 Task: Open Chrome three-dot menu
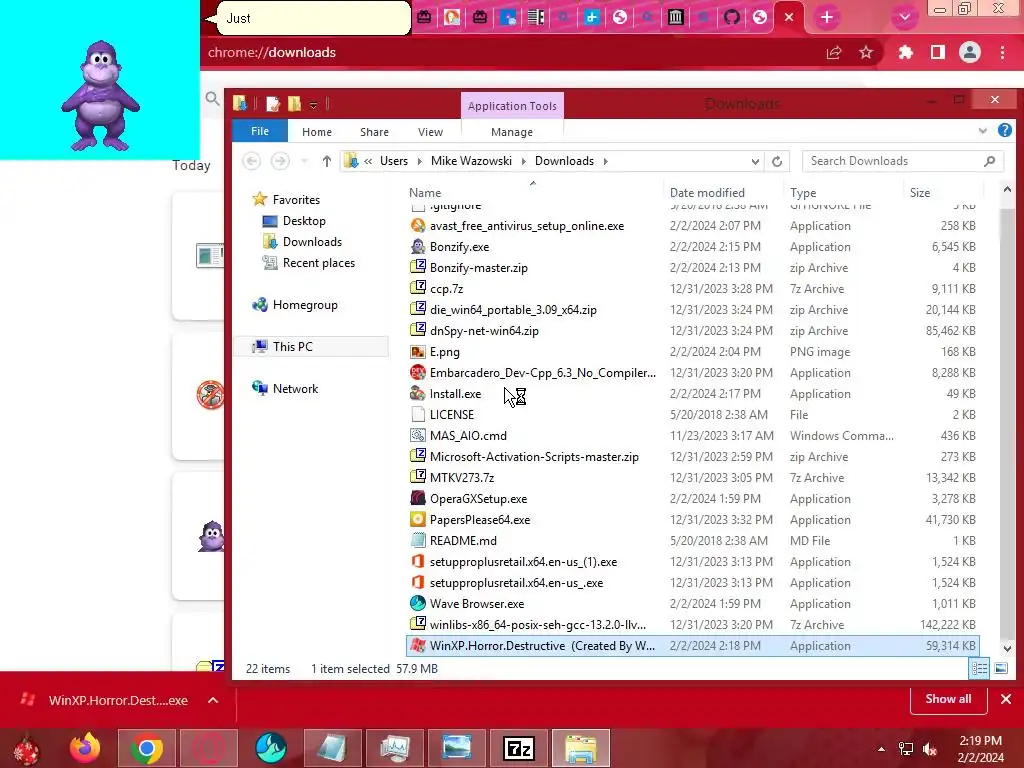pyautogui.click(x=1002, y=53)
